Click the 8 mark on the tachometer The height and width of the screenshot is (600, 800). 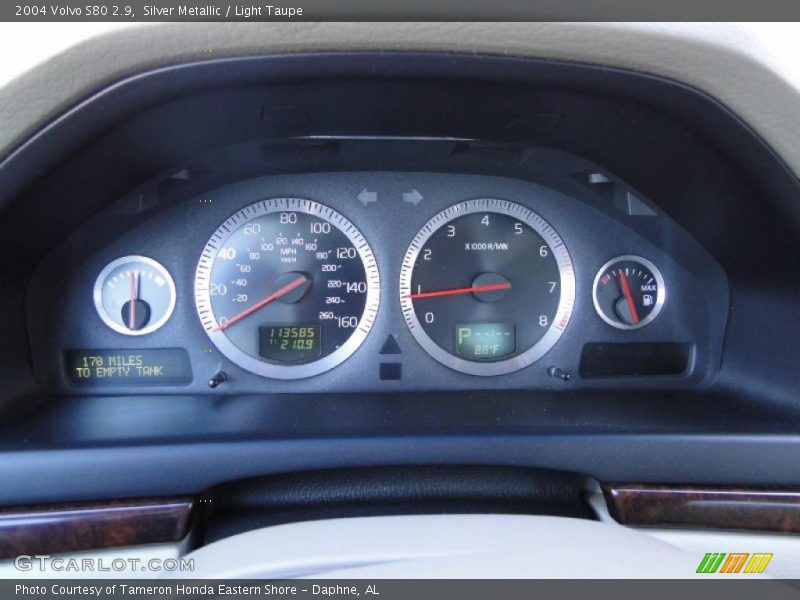[542, 320]
